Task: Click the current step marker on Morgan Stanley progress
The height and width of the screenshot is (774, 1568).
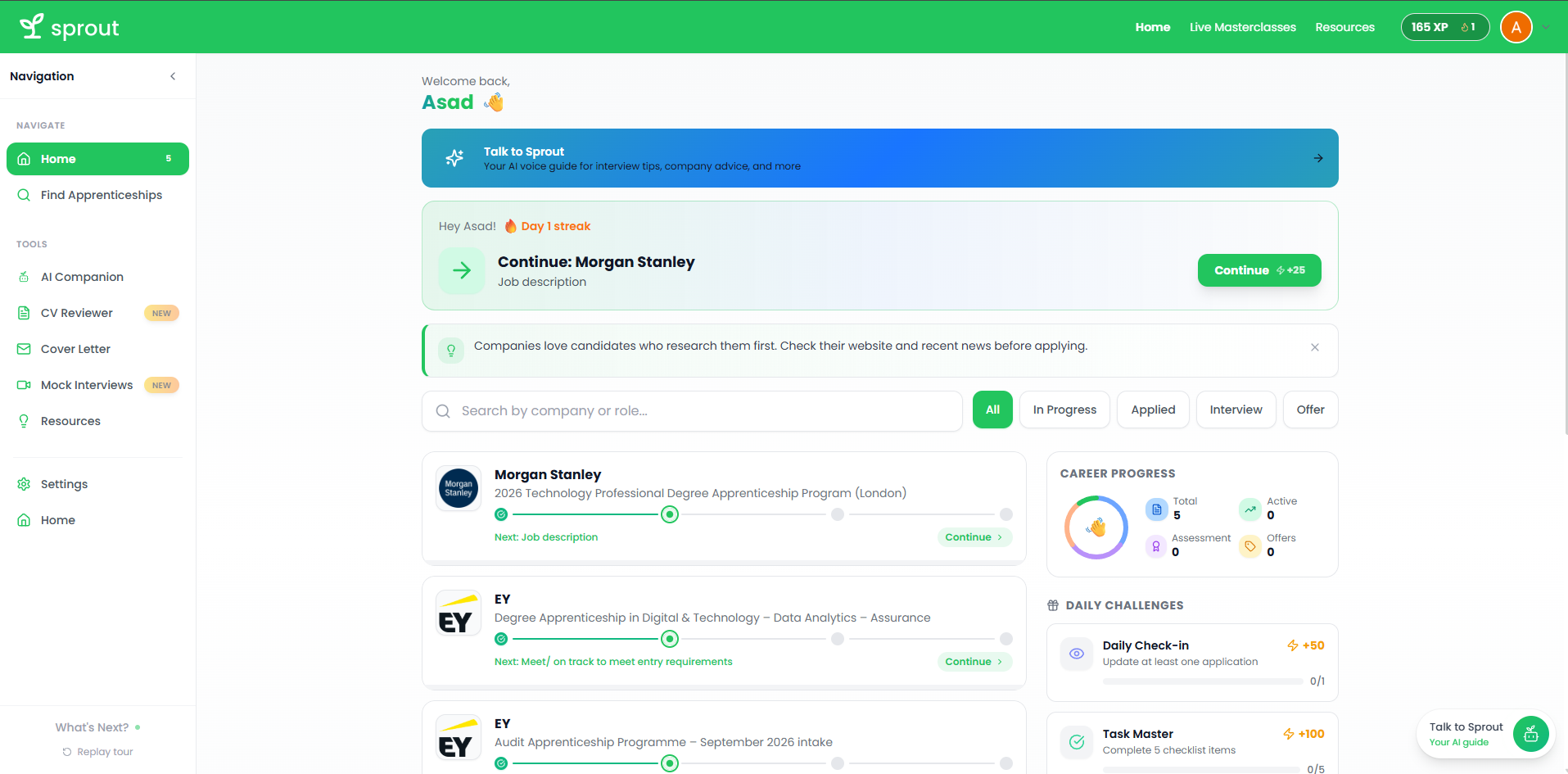Action: 670,514
